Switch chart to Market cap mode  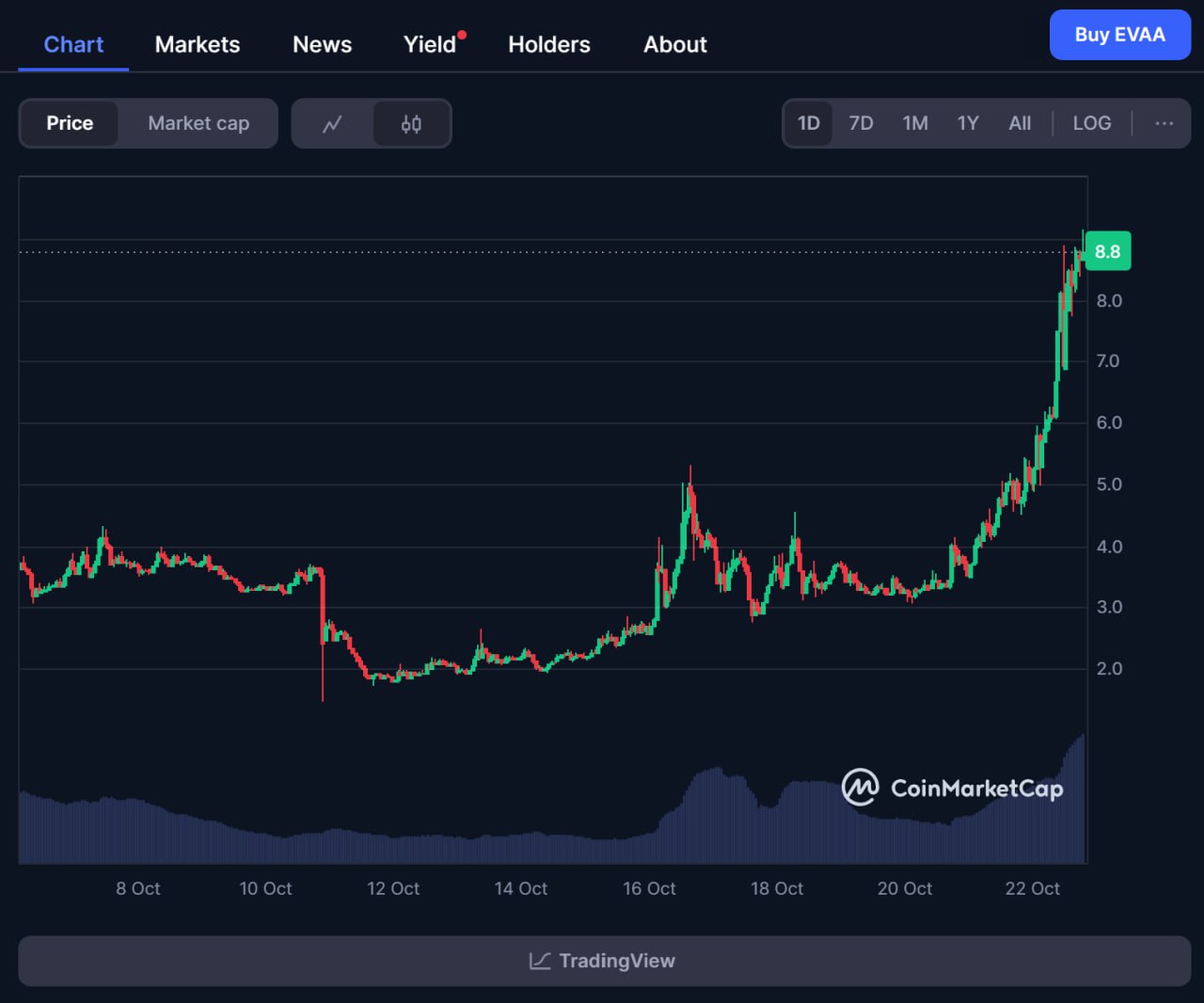198,123
